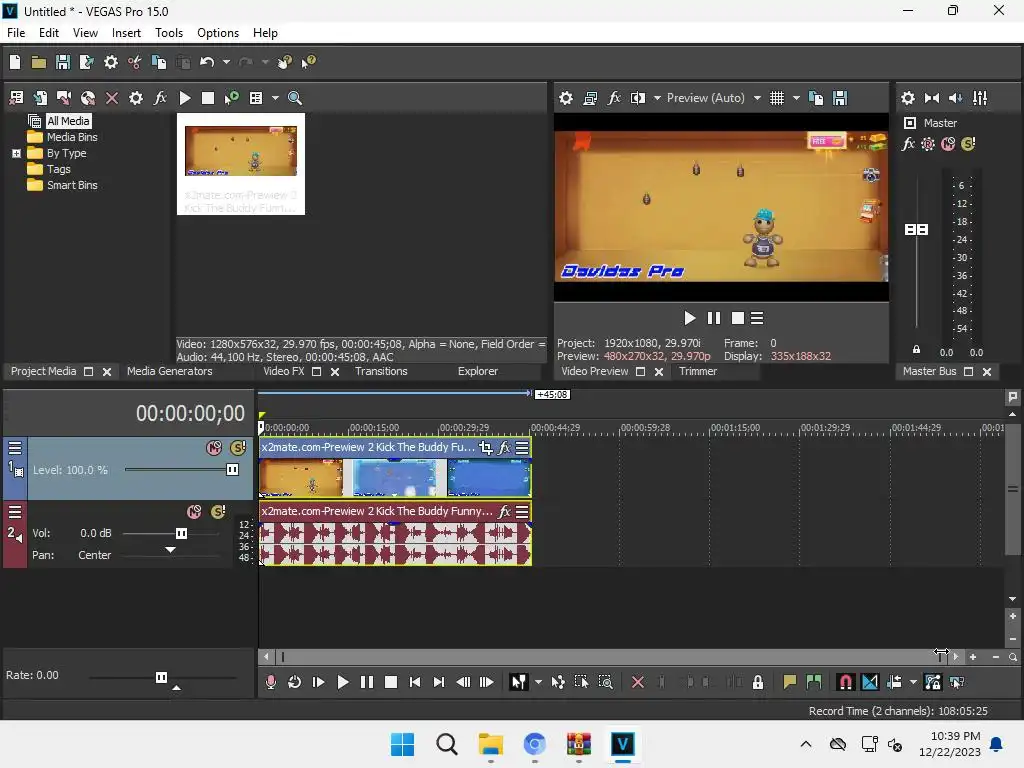
Task: Open the Insert menu
Action: click(126, 33)
